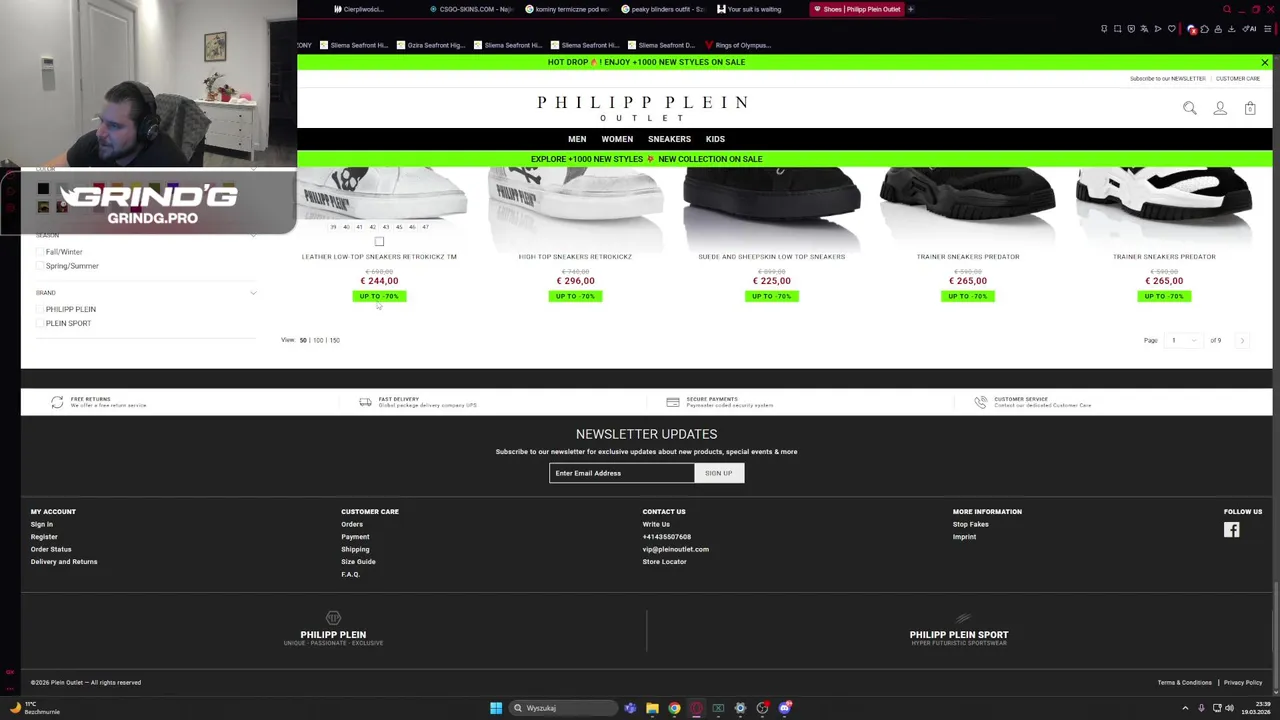1280x720 pixels.
Task: Select size 42 on Retrokickz TM sneaker
Action: pyautogui.click(x=372, y=227)
